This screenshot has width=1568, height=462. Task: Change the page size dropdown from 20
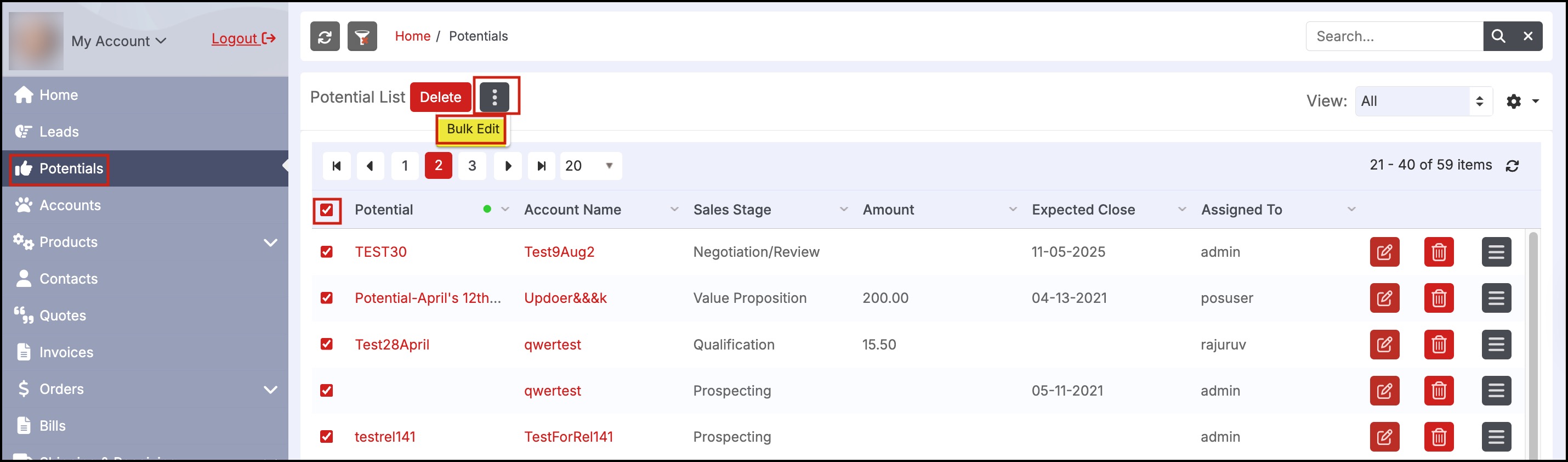(x=590, y=166)
